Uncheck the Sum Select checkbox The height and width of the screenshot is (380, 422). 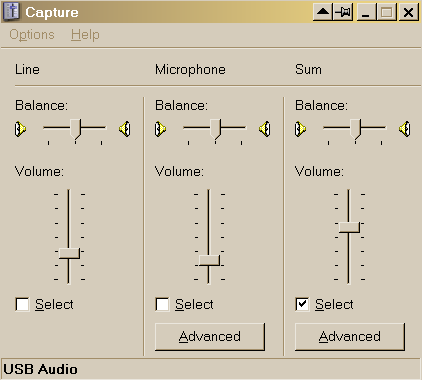pyautogui.click(x=302, y=304)
